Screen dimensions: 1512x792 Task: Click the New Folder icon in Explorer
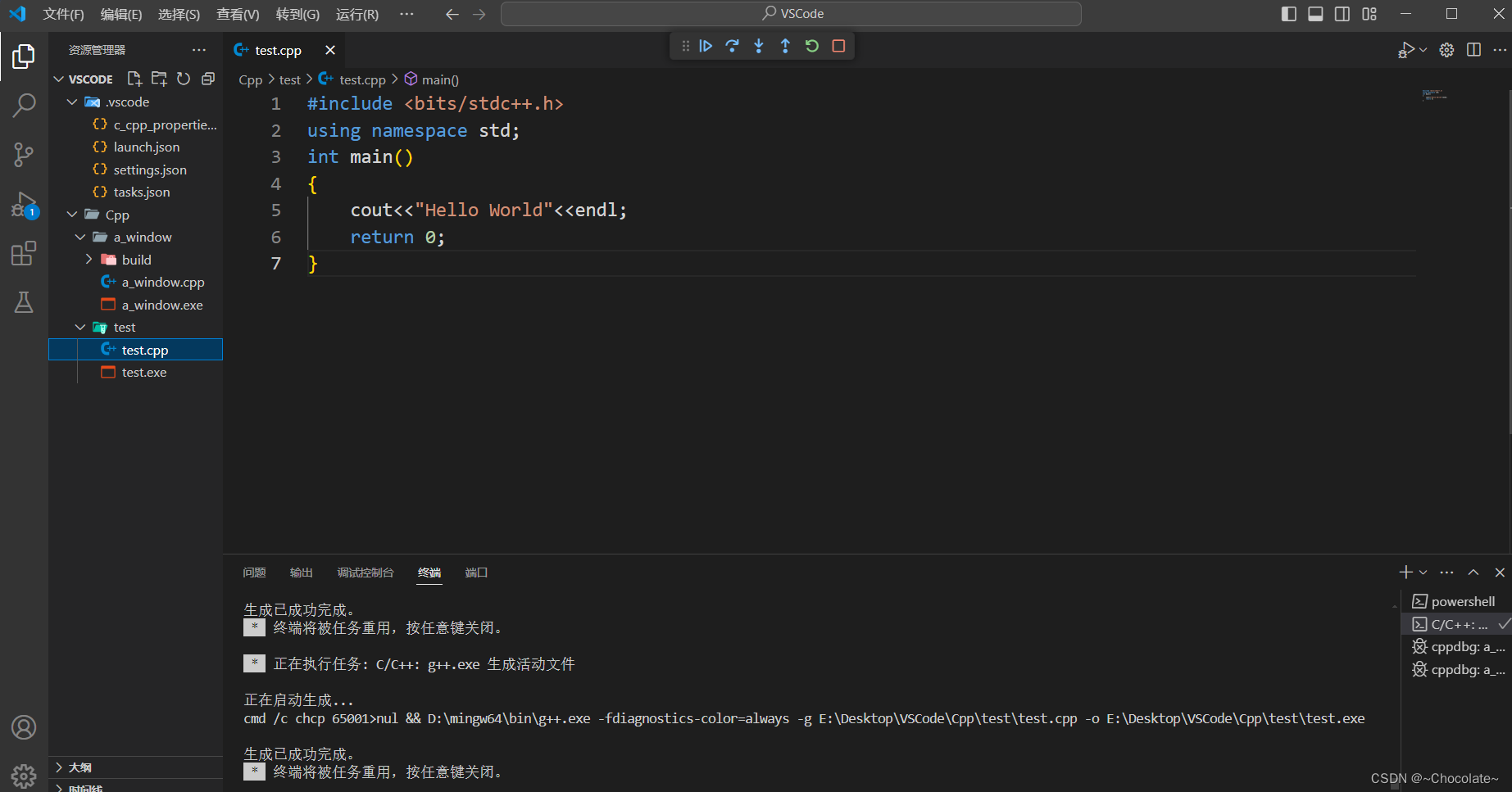tap(159, 79)
